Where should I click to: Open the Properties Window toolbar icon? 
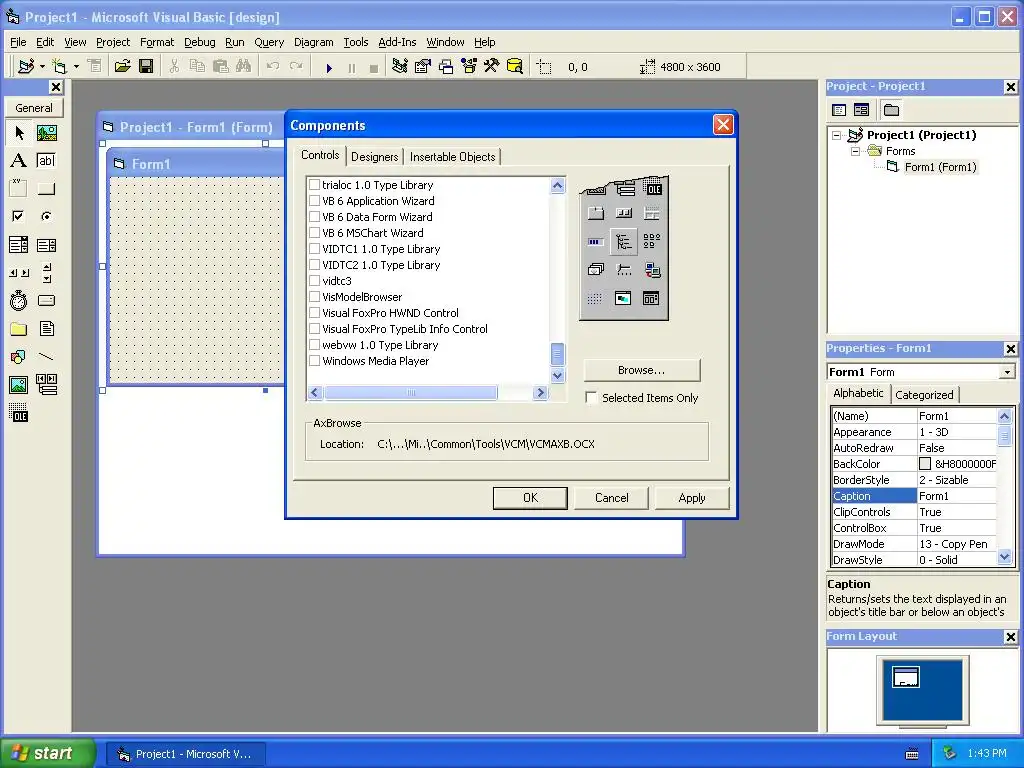point(423,67)
